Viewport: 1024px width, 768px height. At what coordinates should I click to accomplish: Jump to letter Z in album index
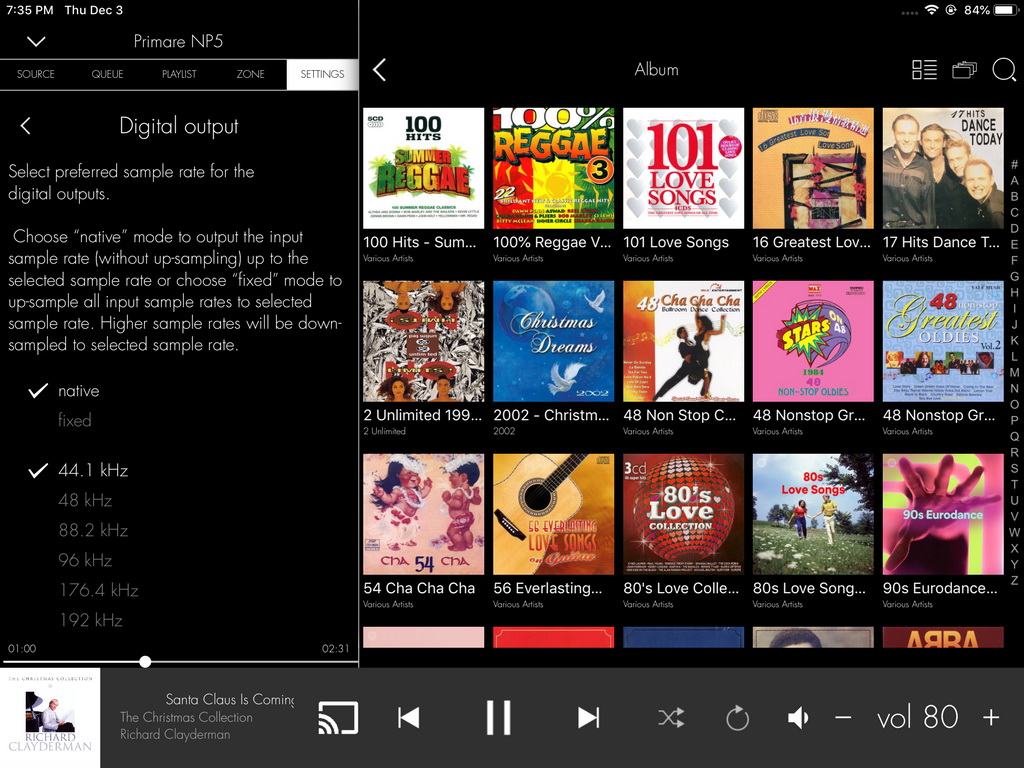(x=1014, y=580)
